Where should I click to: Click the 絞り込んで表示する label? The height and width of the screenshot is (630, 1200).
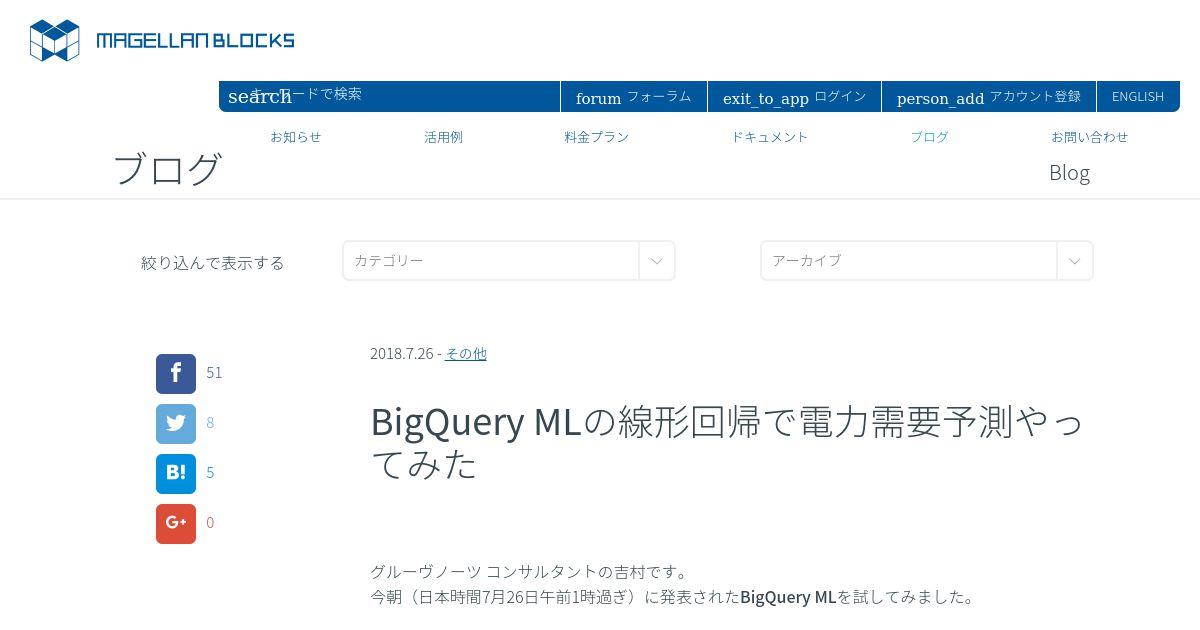click(x=213, y=263)
